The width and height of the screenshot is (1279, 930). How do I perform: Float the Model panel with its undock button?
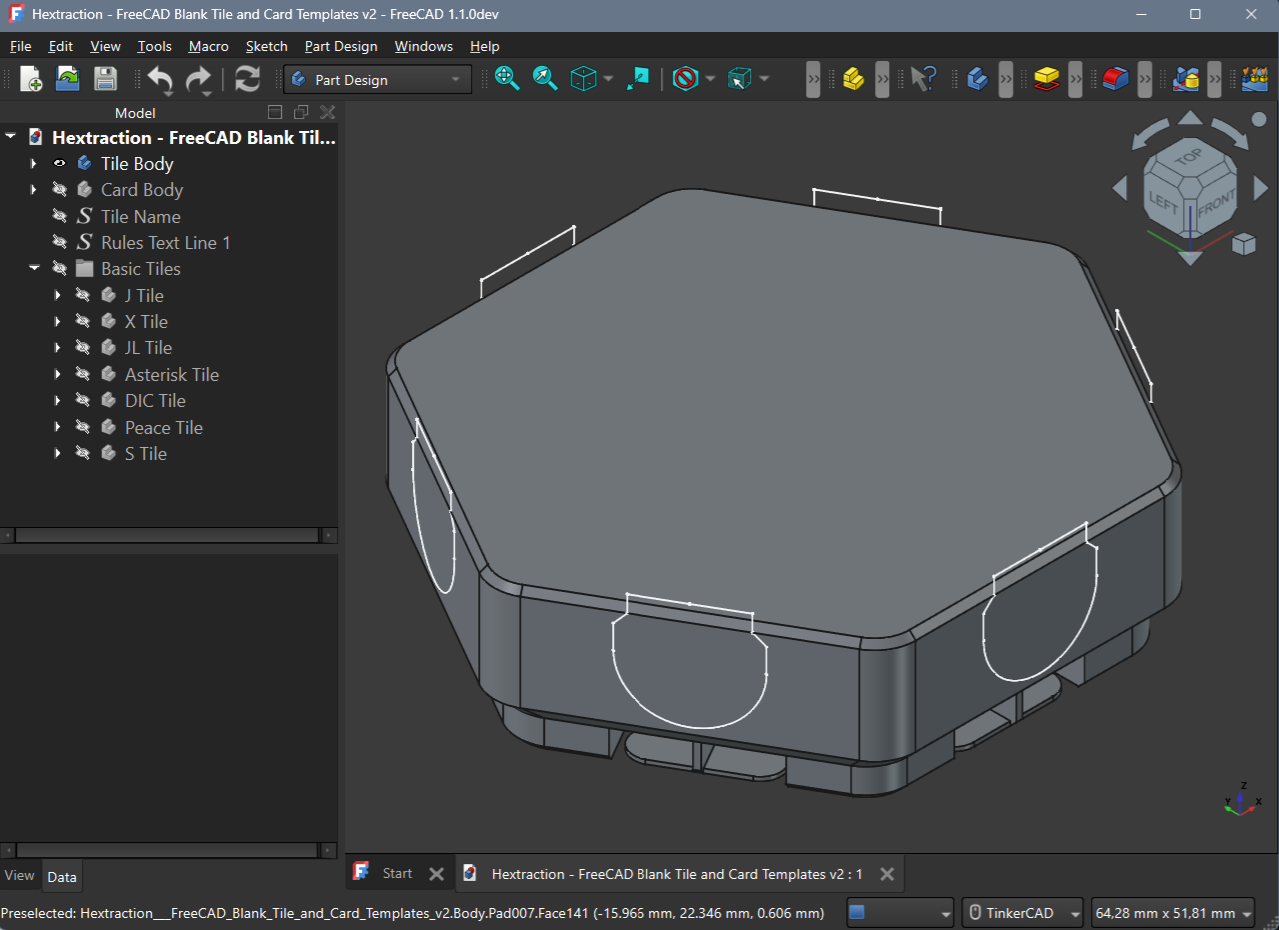(x=301, y=112)
